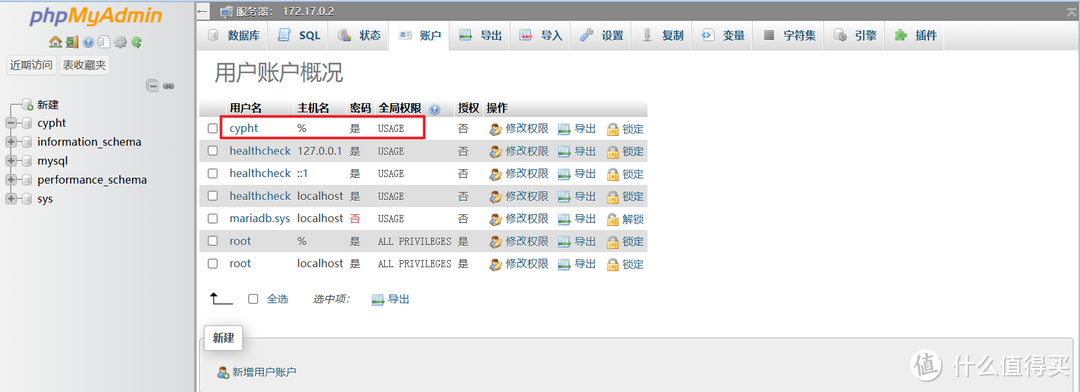The height and width of the screenshot is (392, 1080).
Task: Tick the checkbox for cypht user
Action: click(x=213, y=128)
